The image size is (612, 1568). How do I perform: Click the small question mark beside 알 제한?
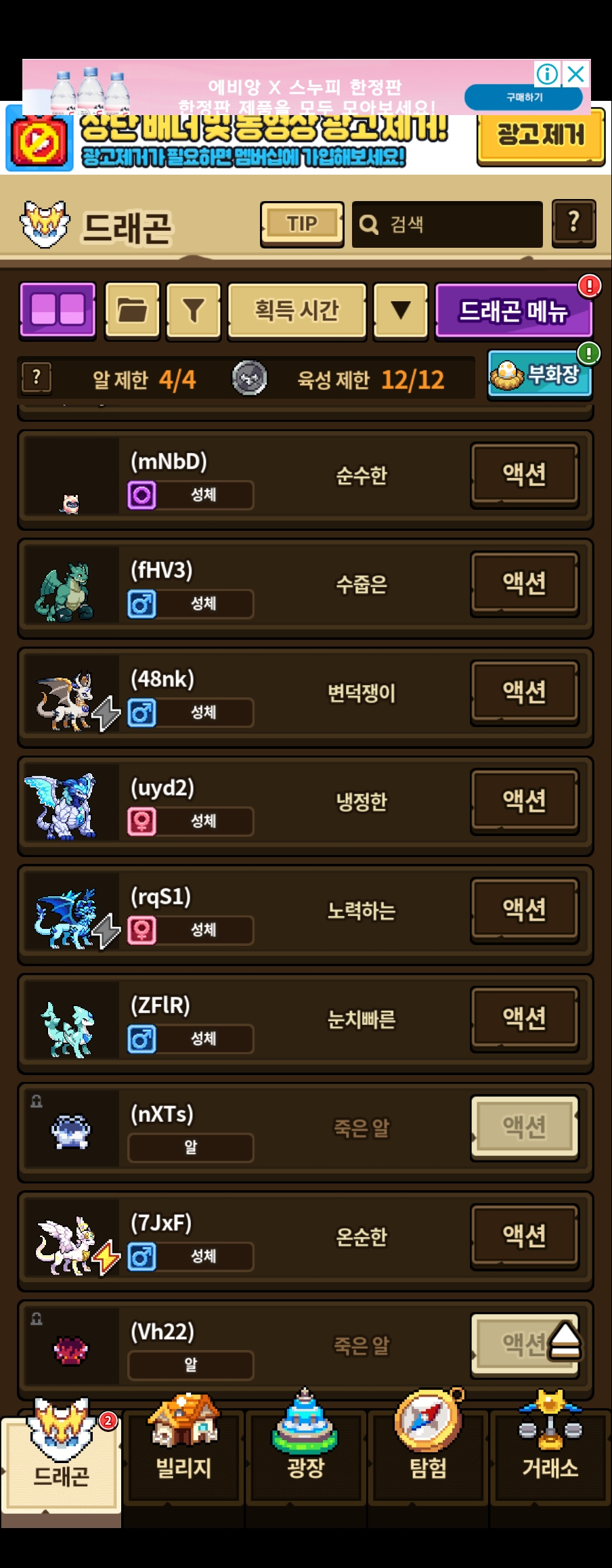coord(37,378)
